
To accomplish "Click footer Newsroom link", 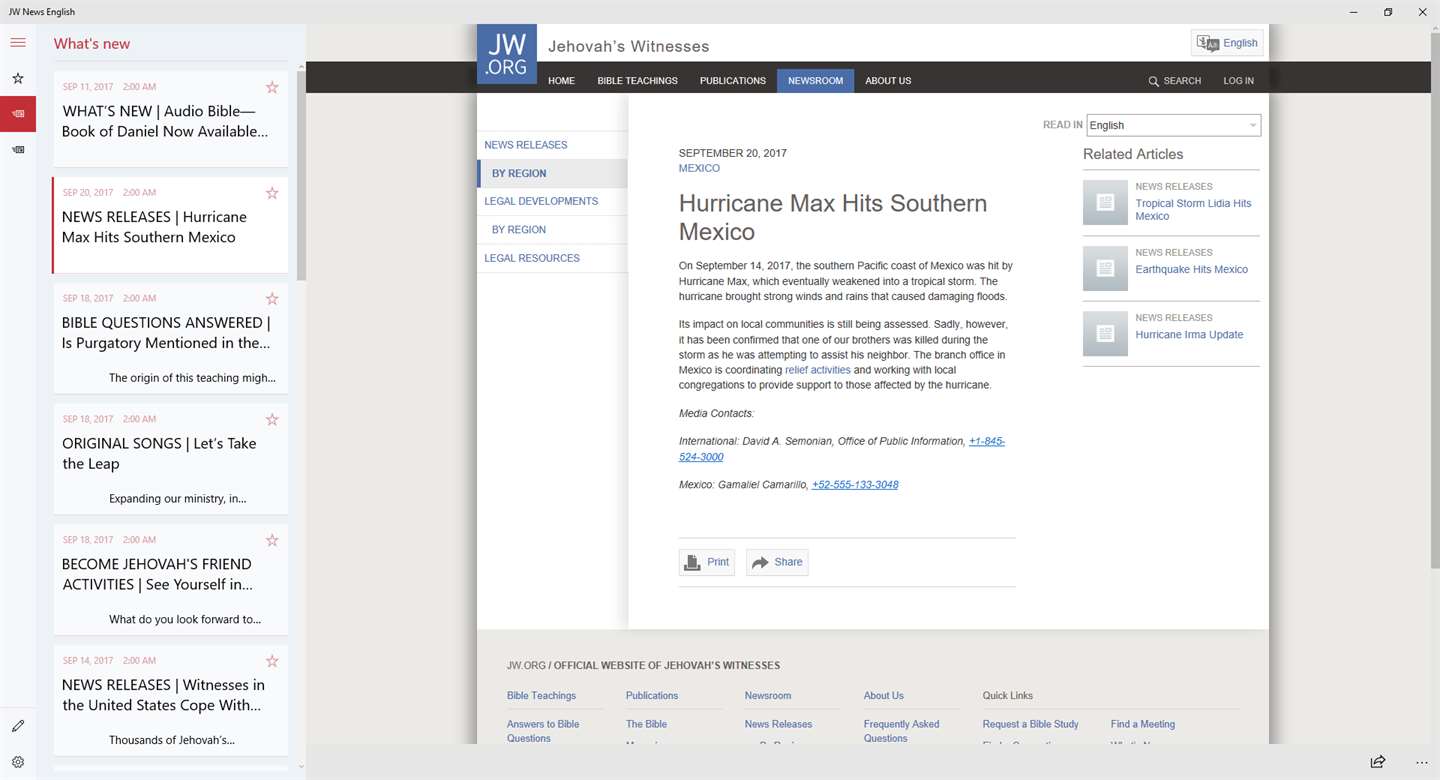I will point(768,696).
